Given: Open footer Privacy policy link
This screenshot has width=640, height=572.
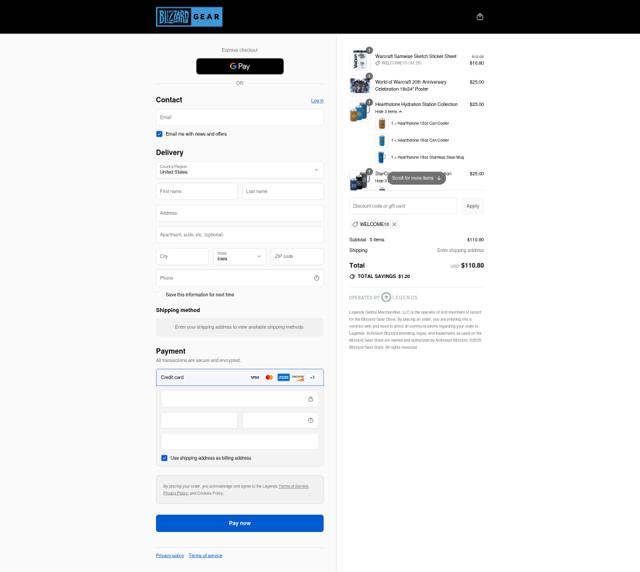Looking at the screenshot, I should [x=170, y=556].
